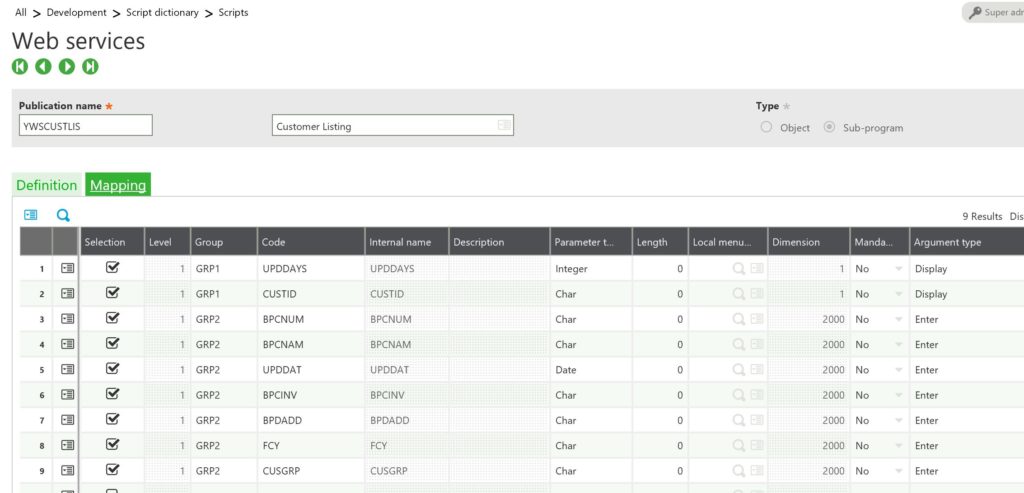Go to the first record navigation icon
Image resolution: width=1024 pixels, height=493 pixels.
(x=20, y=67)
